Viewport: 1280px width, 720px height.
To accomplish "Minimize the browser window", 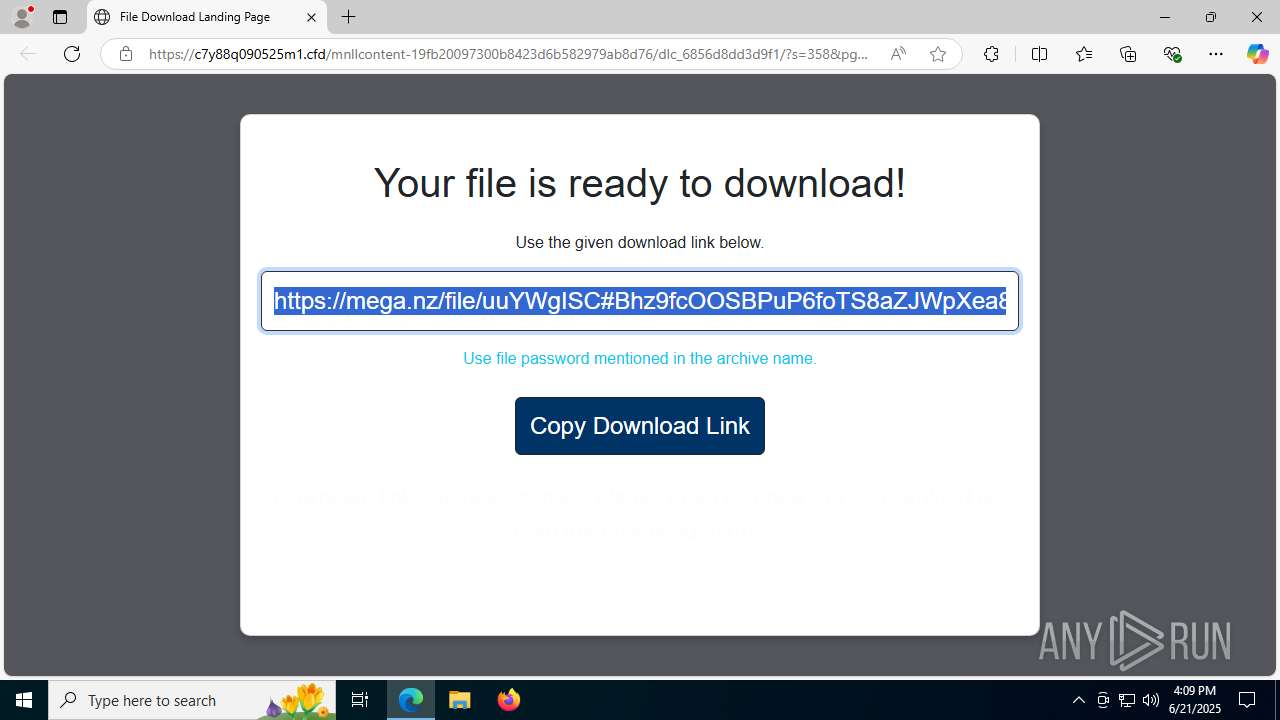I will click(1164, 17).
